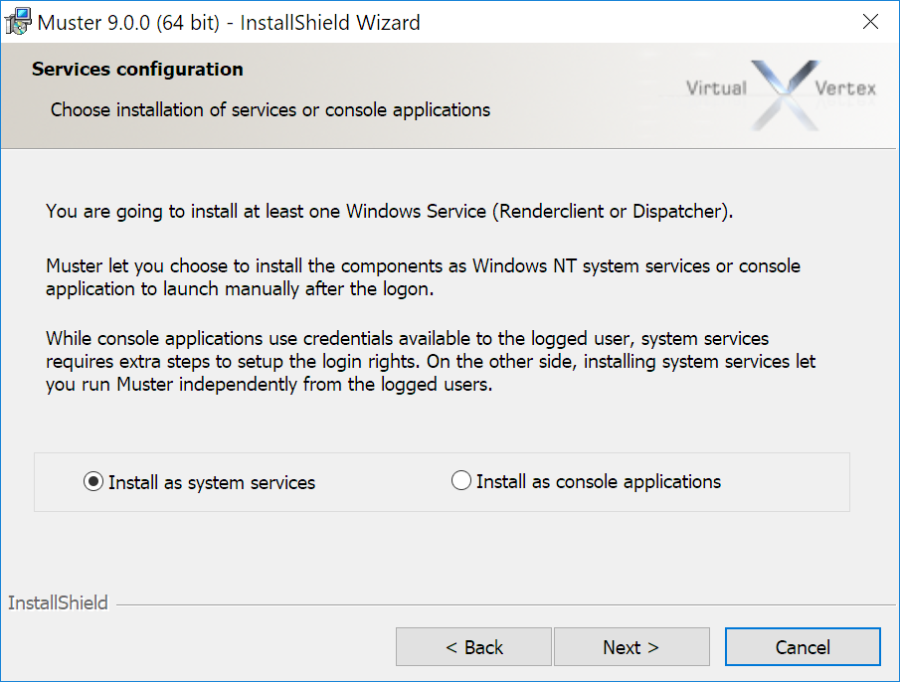This screenshot has width=900, height=682.
Task: Cancel the Muster installation
Action: pyautogui.click(x=802, y=646)
